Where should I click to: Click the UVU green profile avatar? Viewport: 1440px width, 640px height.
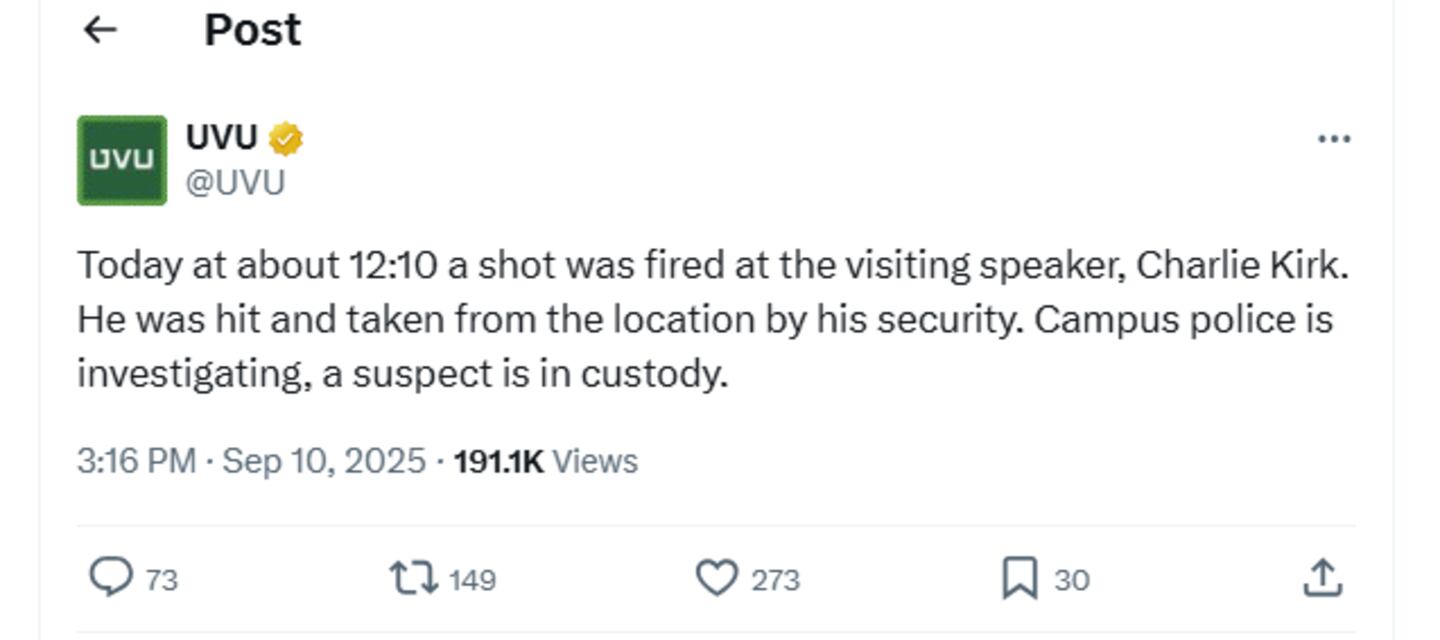pos(122,160)
